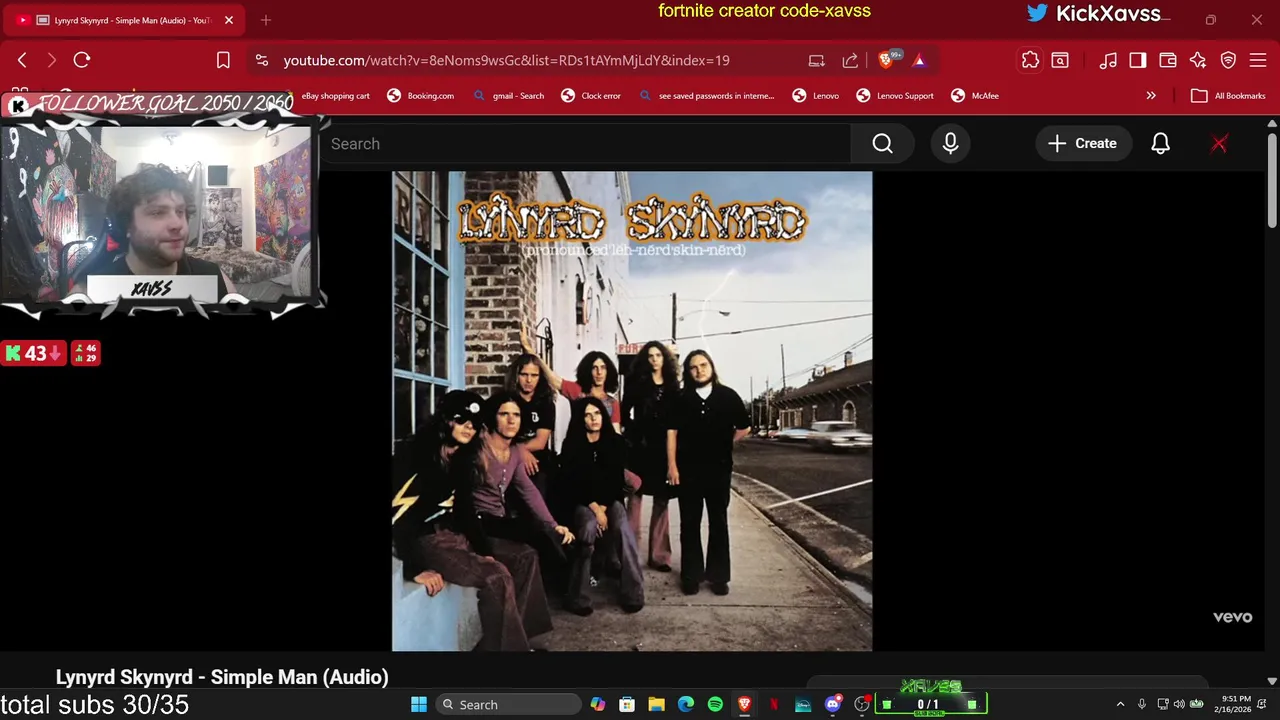Search with voice using microphone icon
The image size is (1280, 720).
(950, 144)
